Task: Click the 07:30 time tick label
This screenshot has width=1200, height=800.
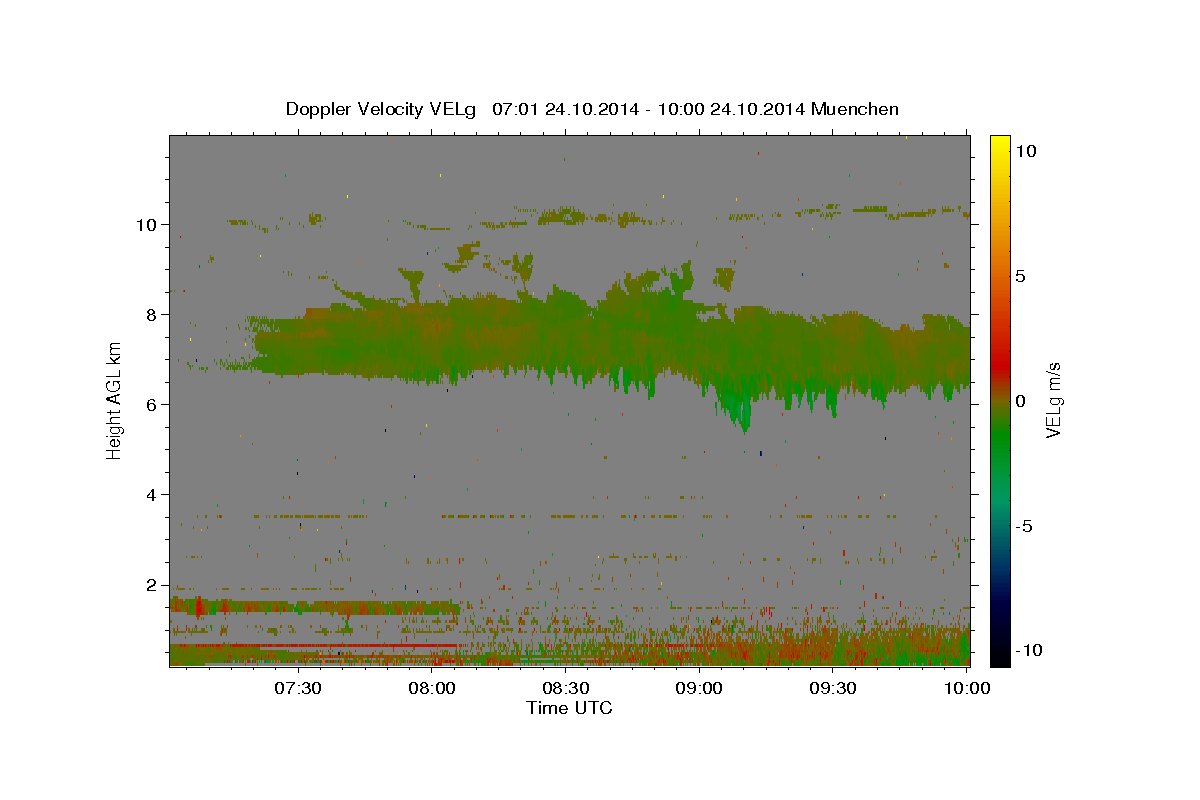Action: click(297, 688)
